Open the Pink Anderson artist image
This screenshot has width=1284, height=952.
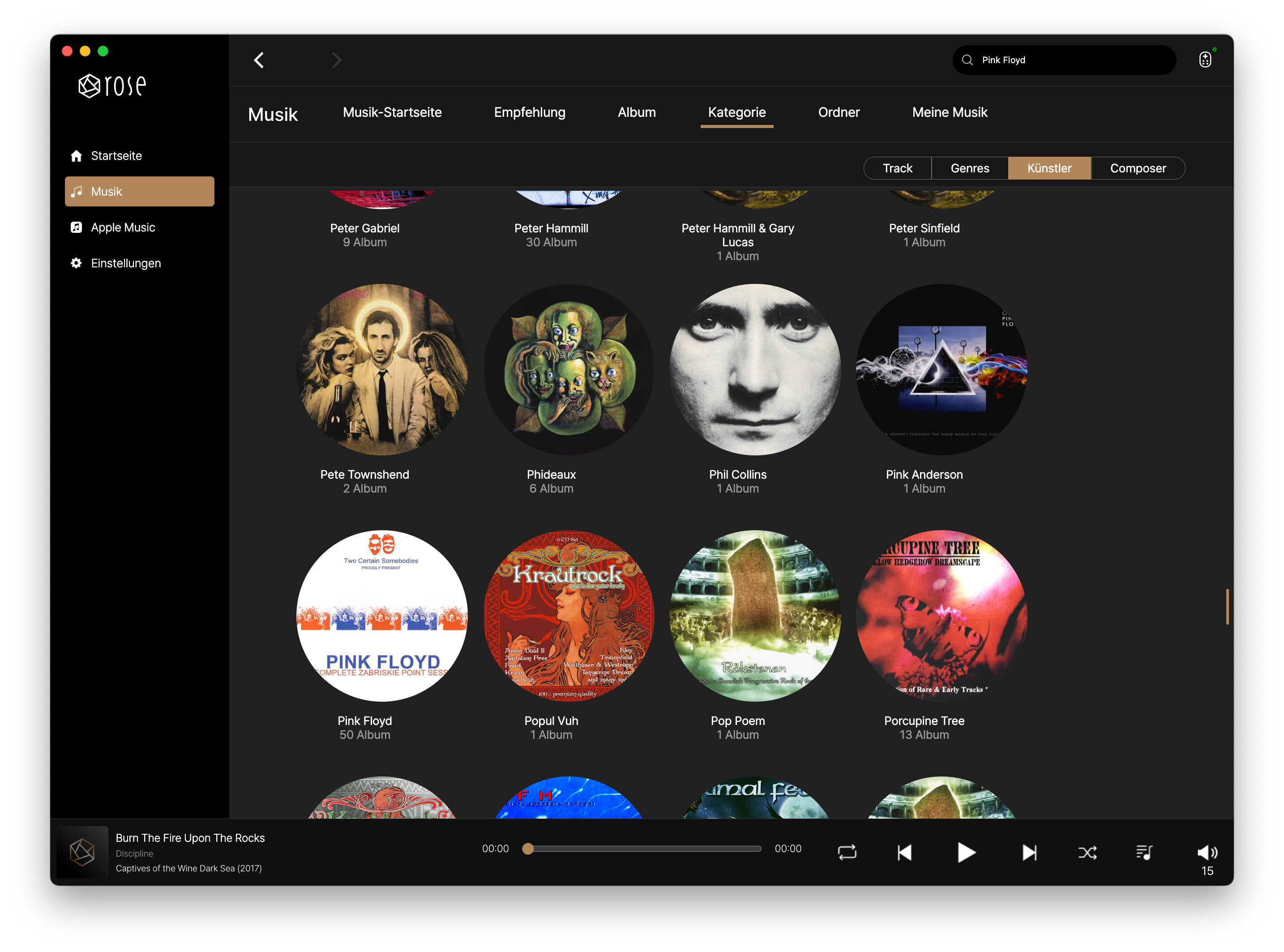pyautogui.click(x=942, y=369)
